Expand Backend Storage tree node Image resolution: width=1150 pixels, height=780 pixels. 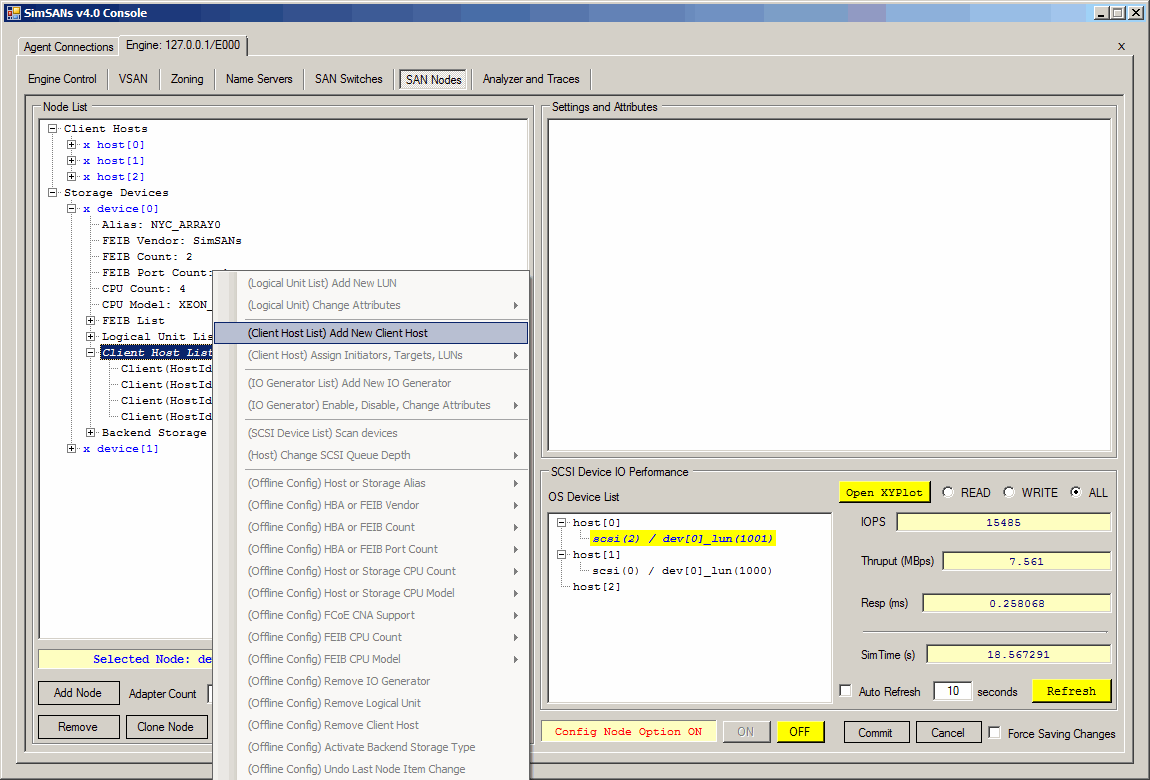91,433
